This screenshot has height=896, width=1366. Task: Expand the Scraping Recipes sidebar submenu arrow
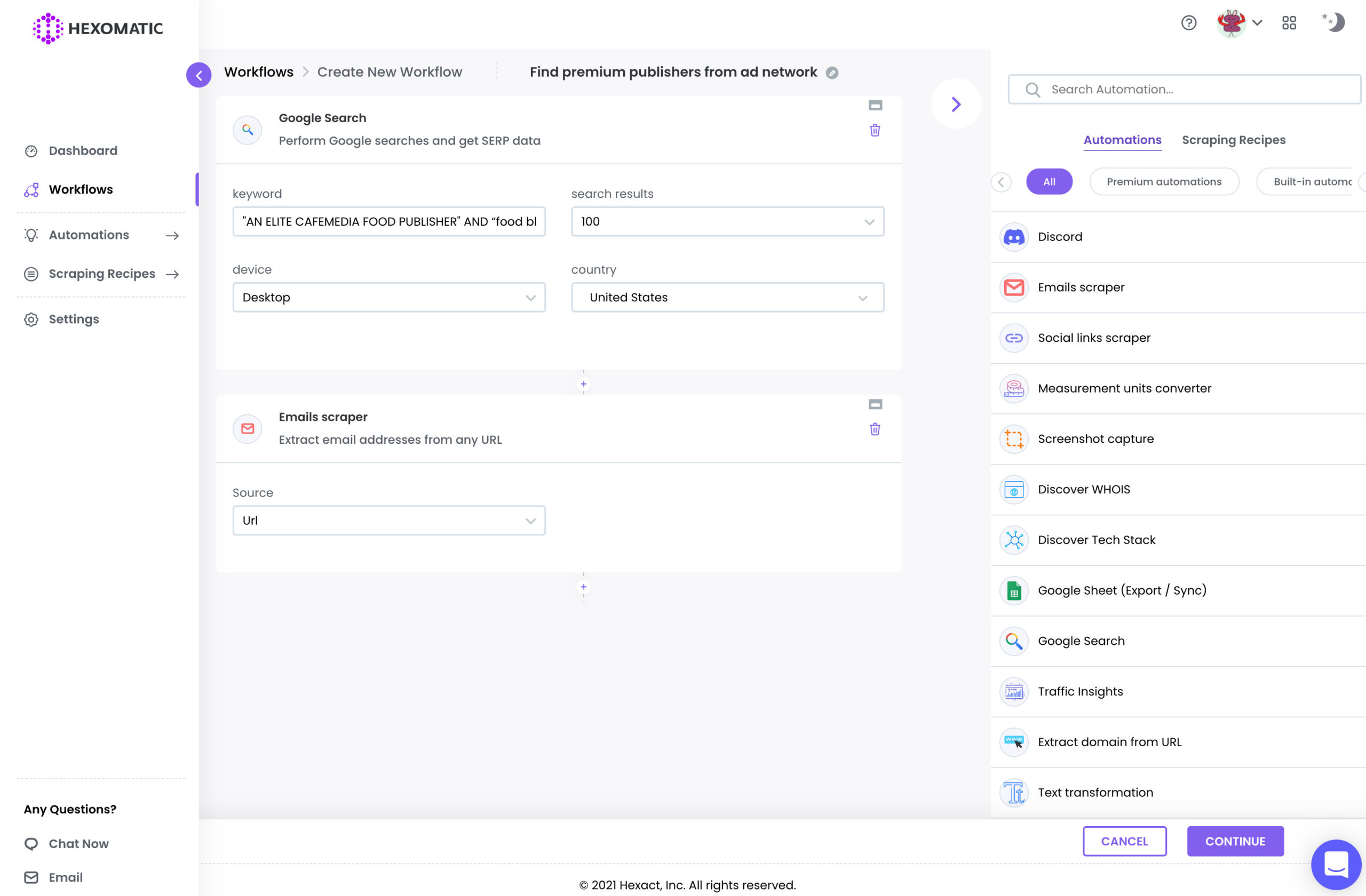tap(172, 275)
